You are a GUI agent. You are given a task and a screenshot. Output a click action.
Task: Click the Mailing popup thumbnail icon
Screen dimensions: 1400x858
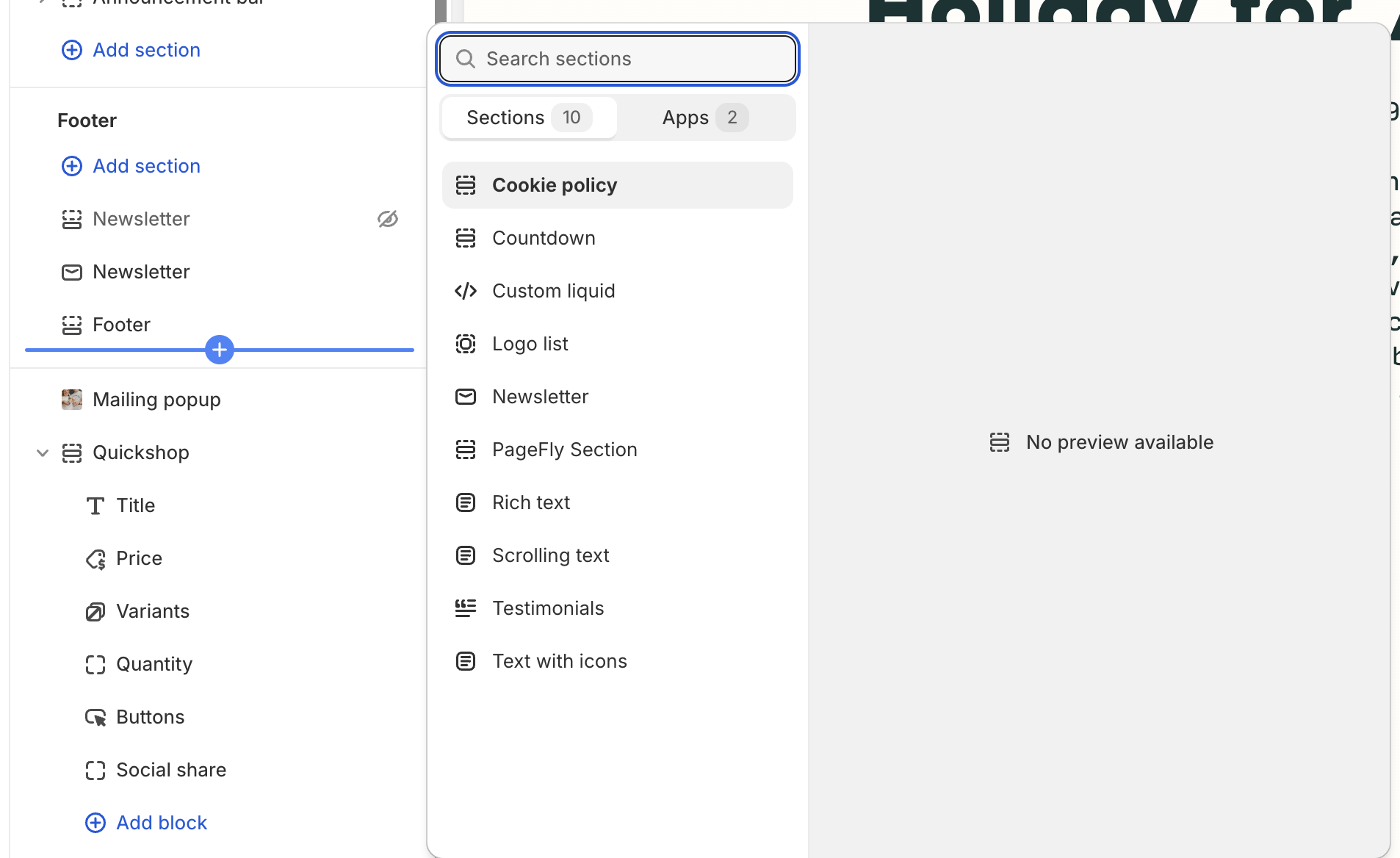point(72,400)
